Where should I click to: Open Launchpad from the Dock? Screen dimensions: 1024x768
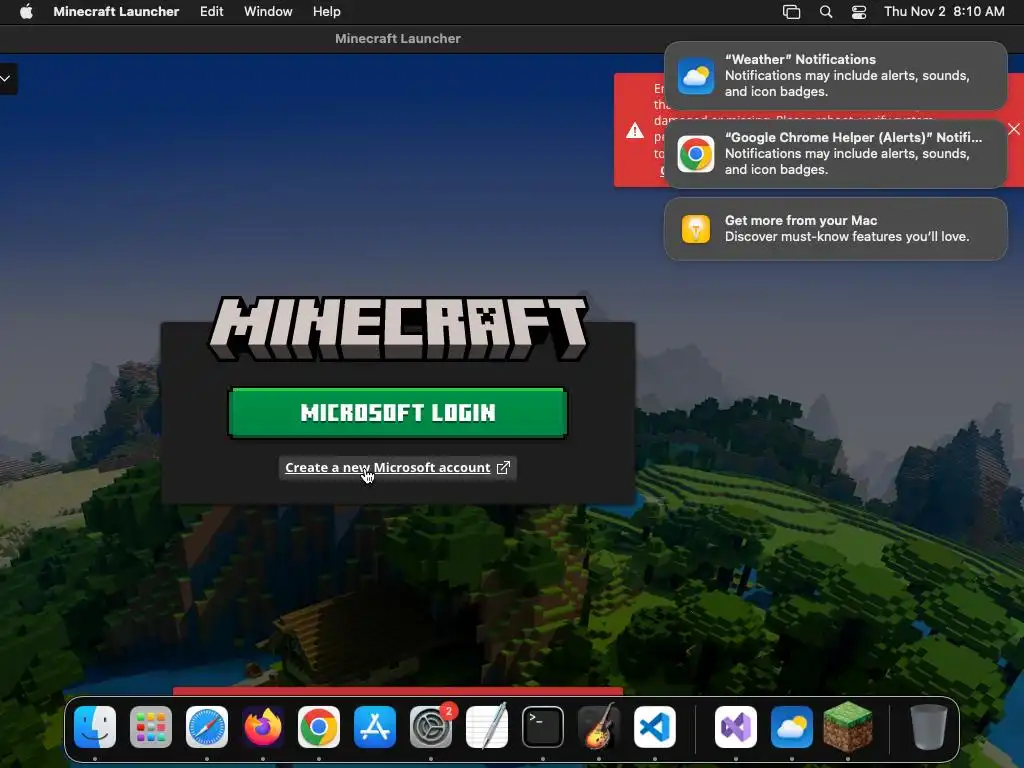(151, 727)
